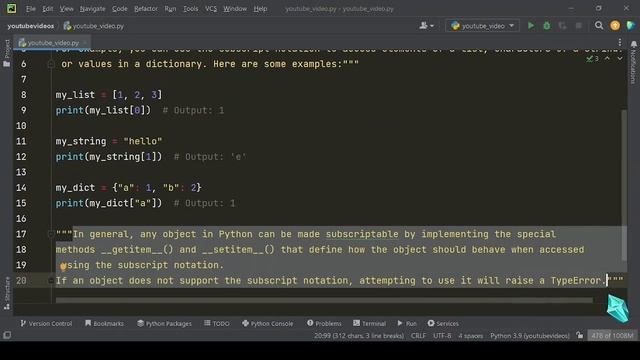Open TODO tool window
Viewport: 640px width, 360px height.
coord(217,323)
